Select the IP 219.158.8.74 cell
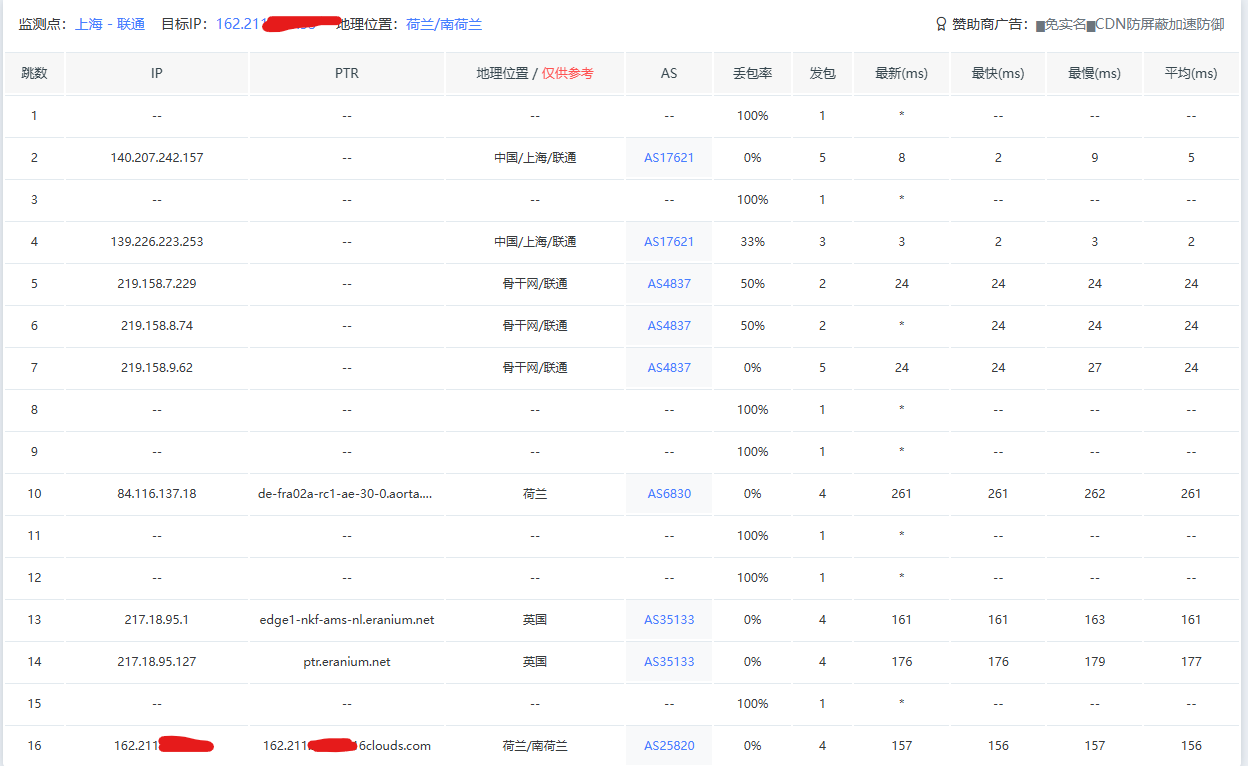This screenshot has height=766, width=1248. [157, 326]
